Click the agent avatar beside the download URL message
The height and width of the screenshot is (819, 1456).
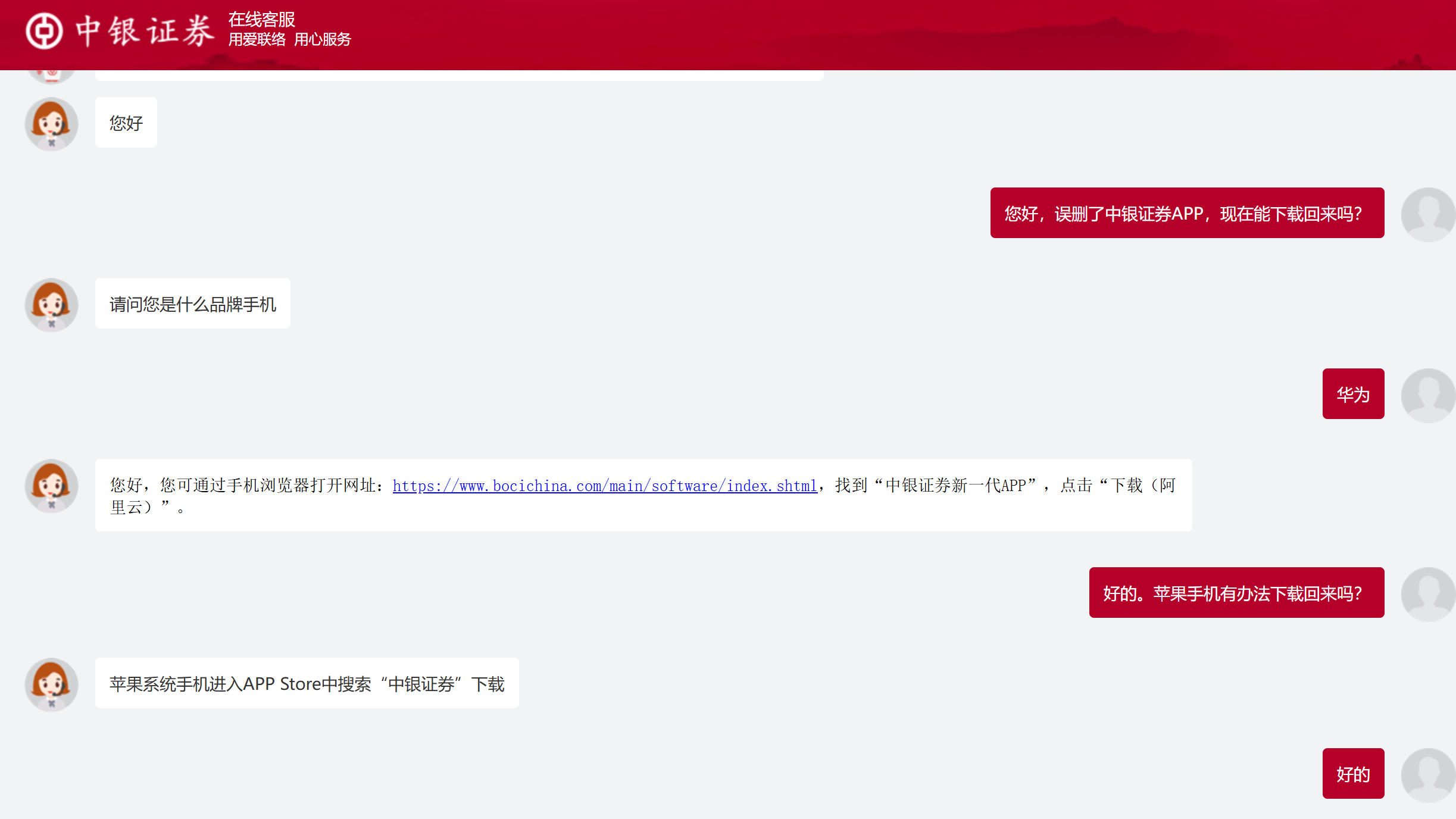(52, 486)
